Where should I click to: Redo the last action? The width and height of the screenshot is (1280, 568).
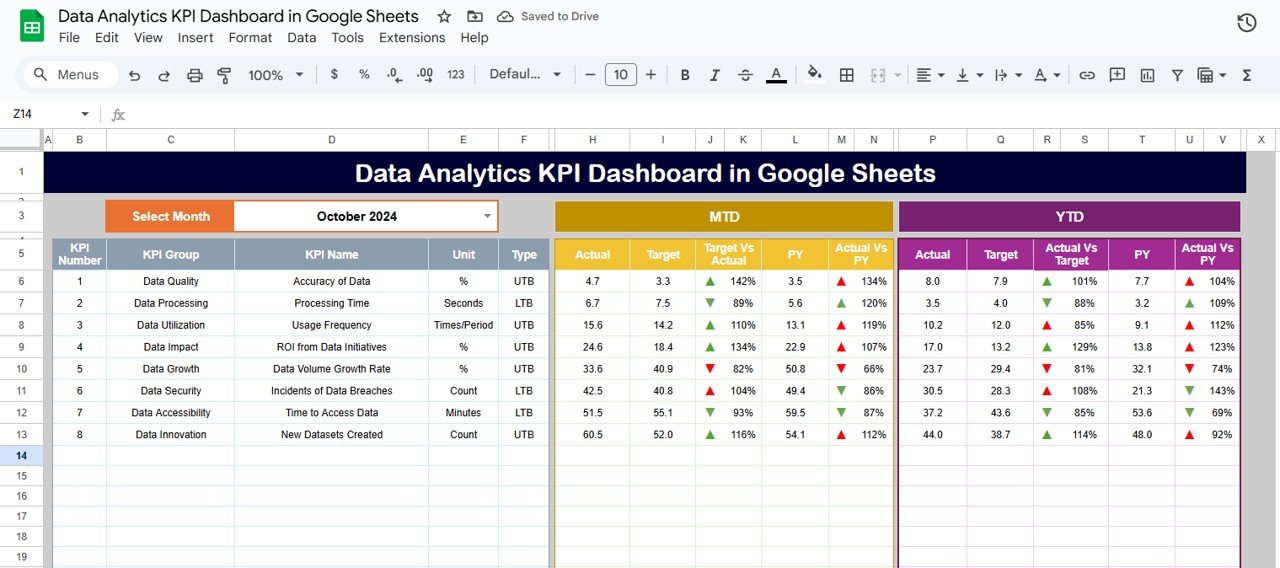[164, 75]
